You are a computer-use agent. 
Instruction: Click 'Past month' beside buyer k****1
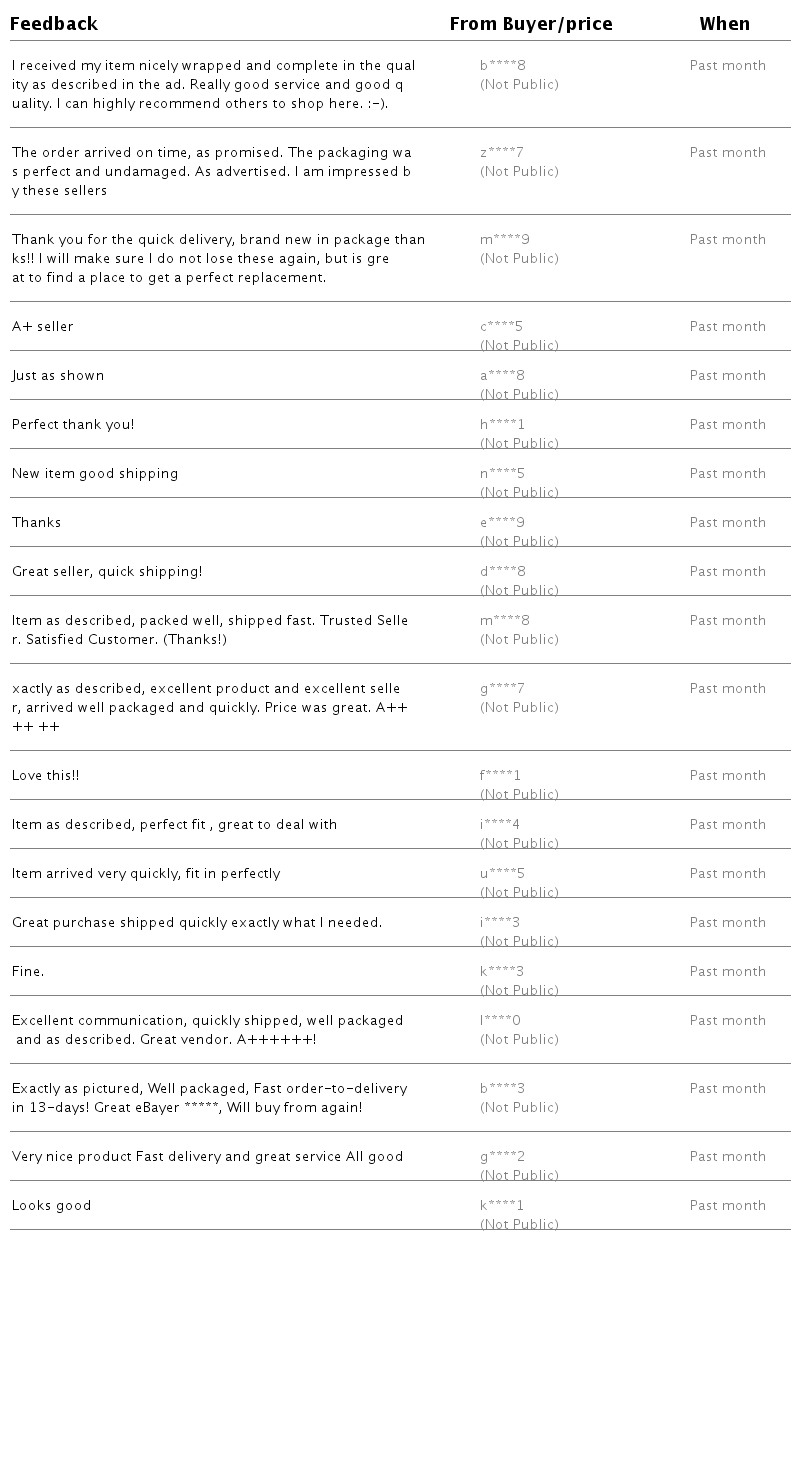click(x=727, y=1206)
